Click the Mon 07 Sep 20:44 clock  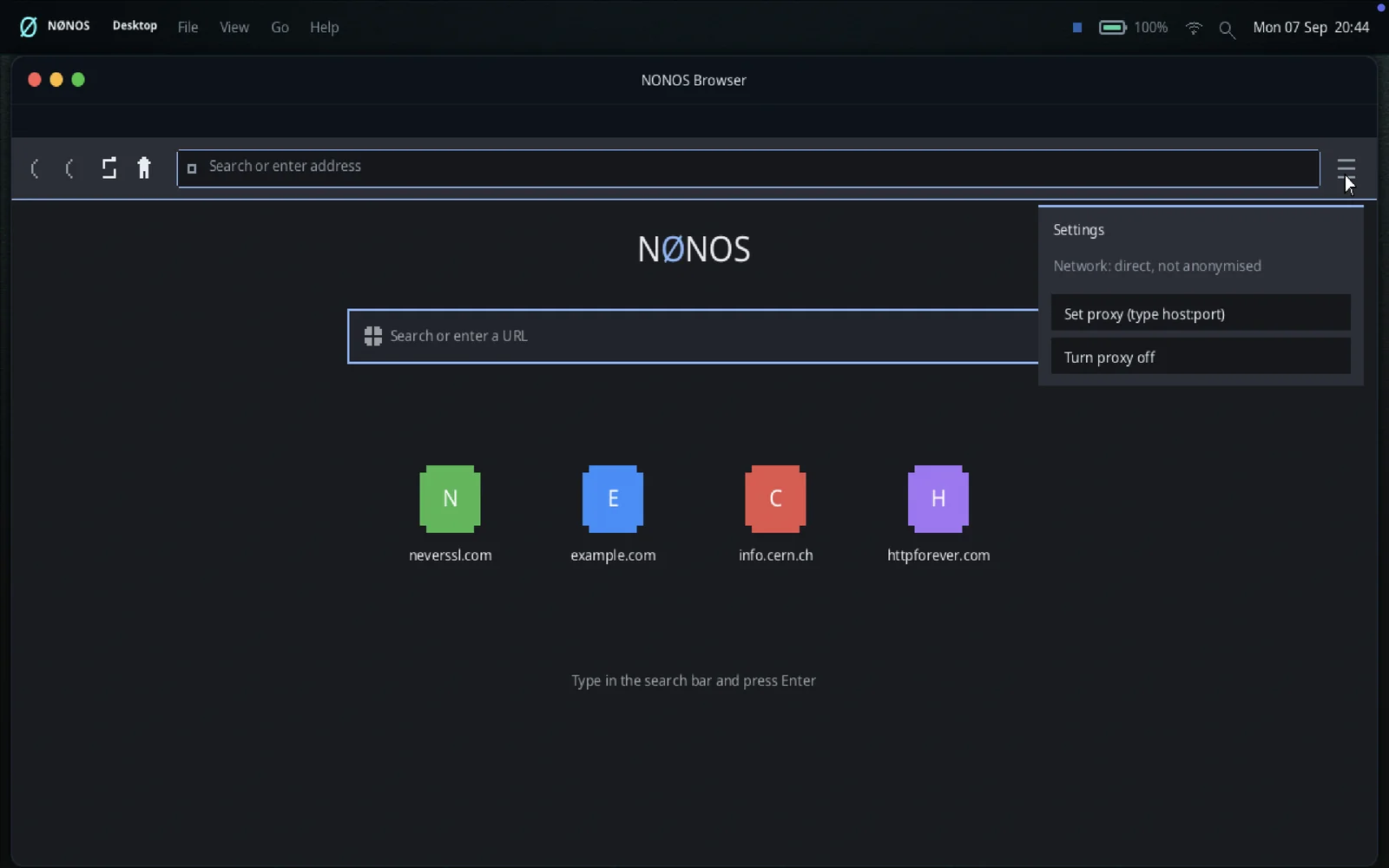pos(1311,27)
